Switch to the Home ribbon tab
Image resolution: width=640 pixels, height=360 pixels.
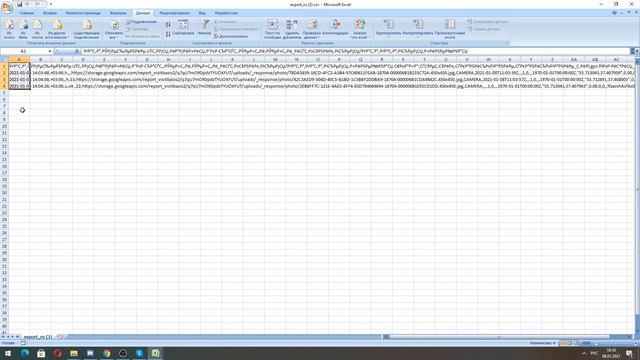point(27,13)
